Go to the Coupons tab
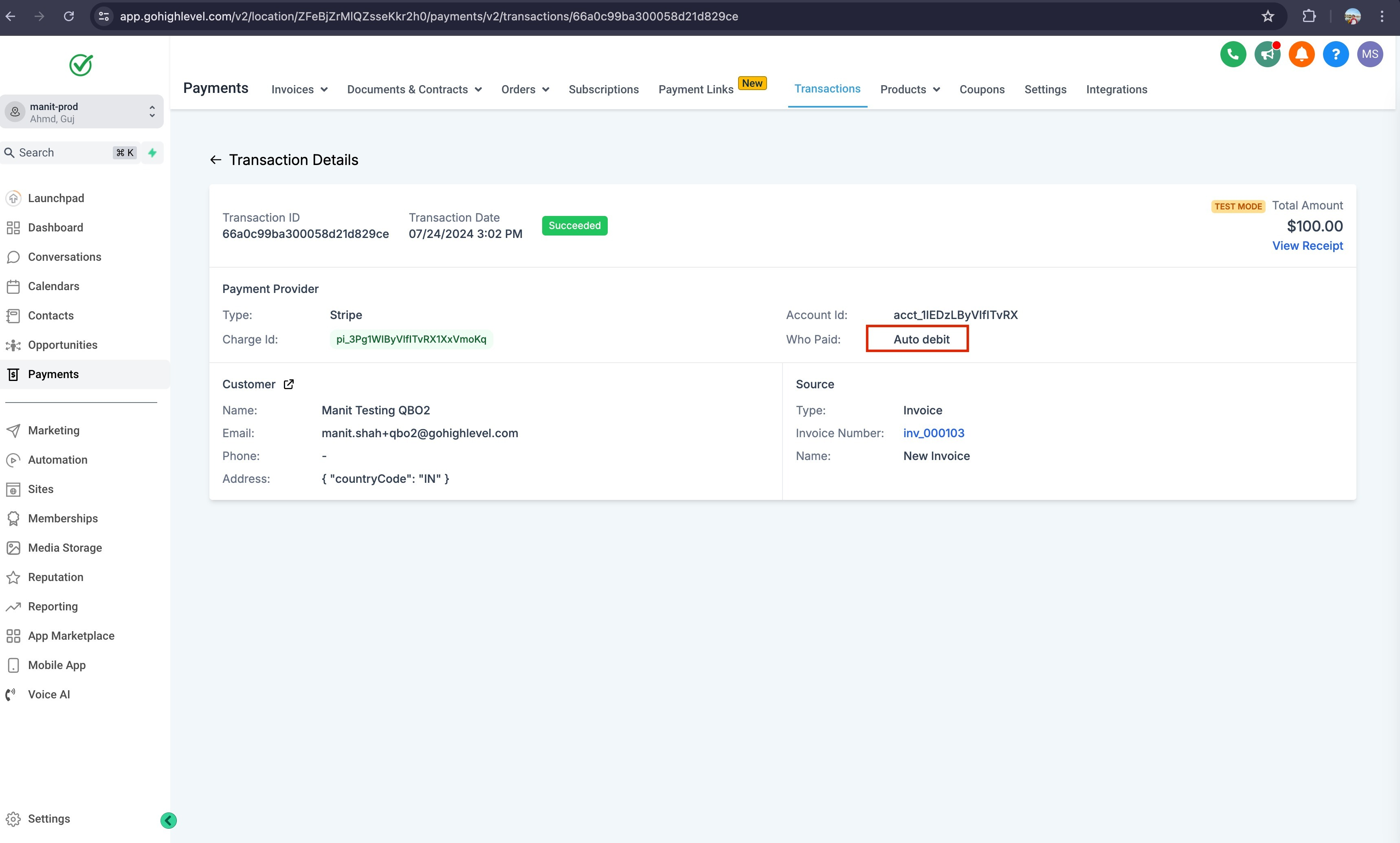1400x843 pixels. tap(982, 90)
